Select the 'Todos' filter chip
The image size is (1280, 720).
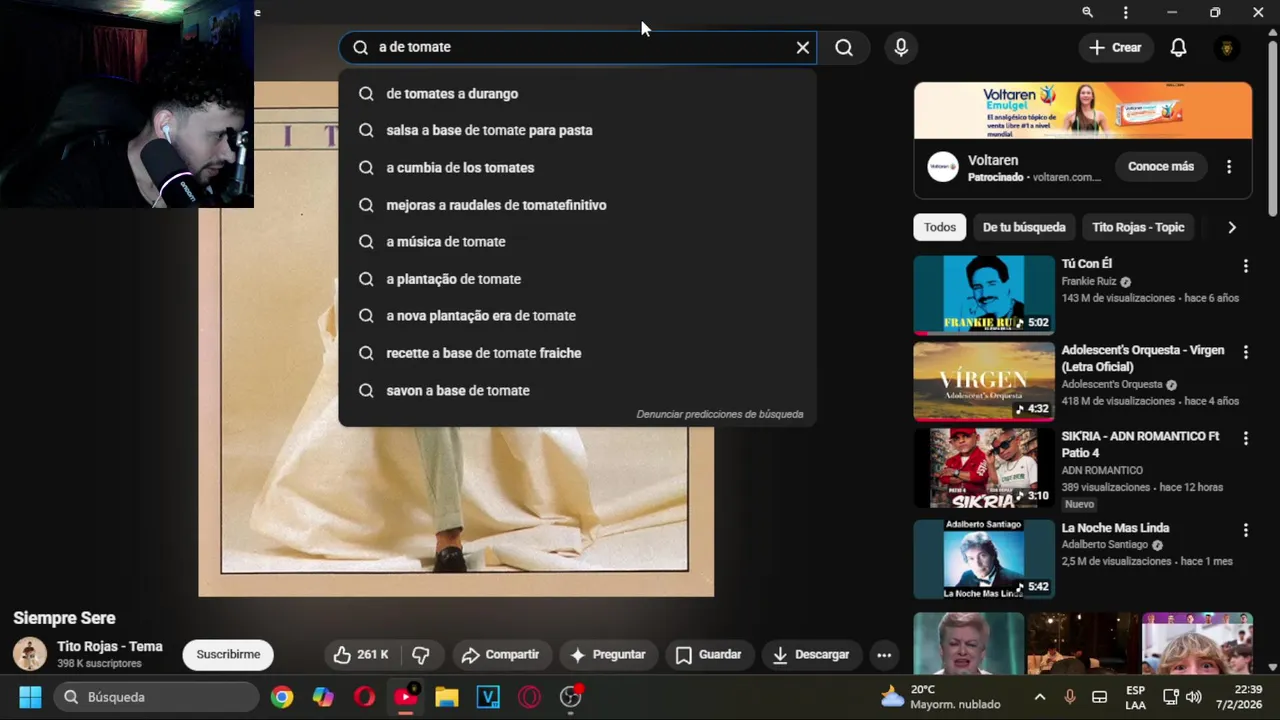[939, 227]
